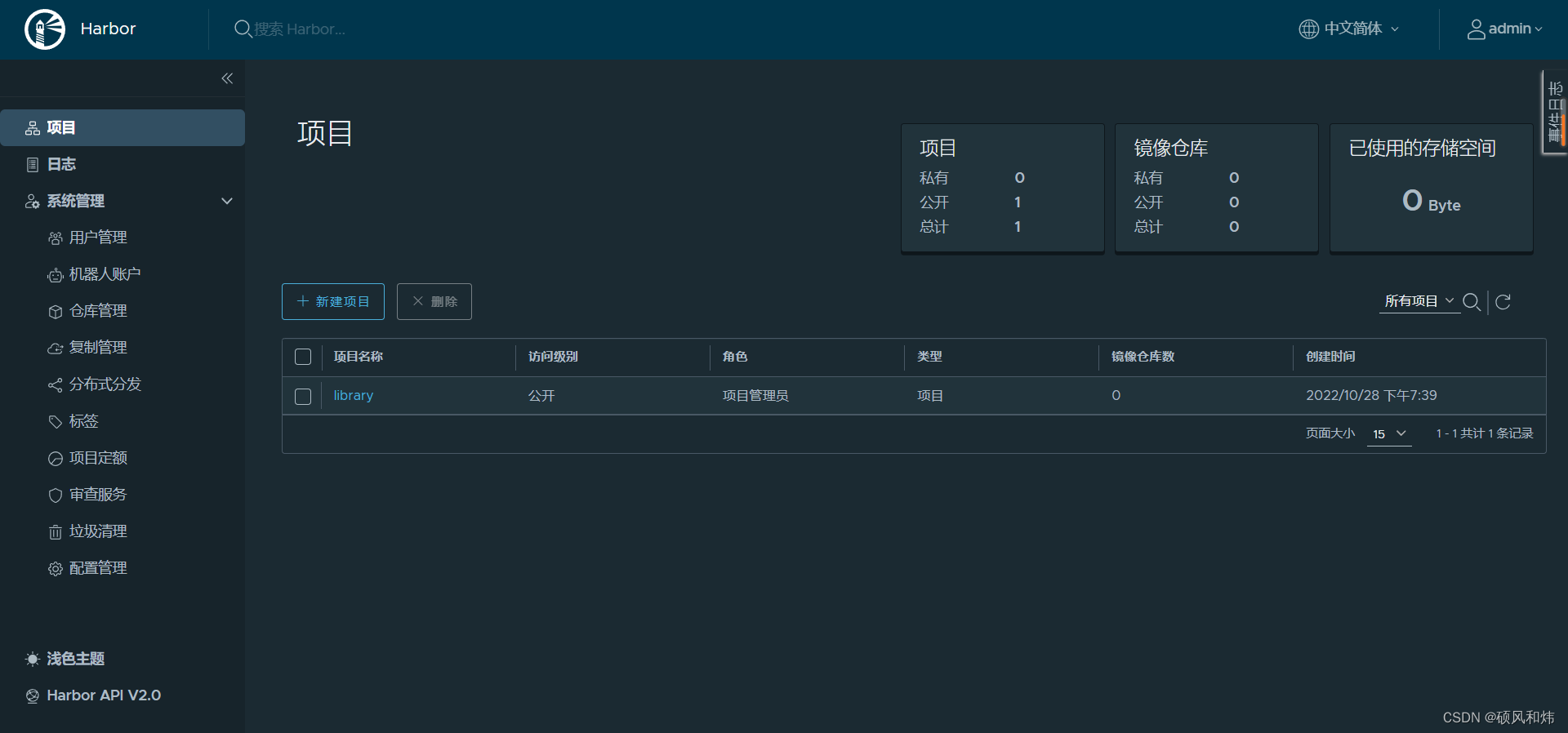Image resolution: width=1568 pixels, height=733 pixels.
Task: Click the 标签 tag icon
Action: 55,422
